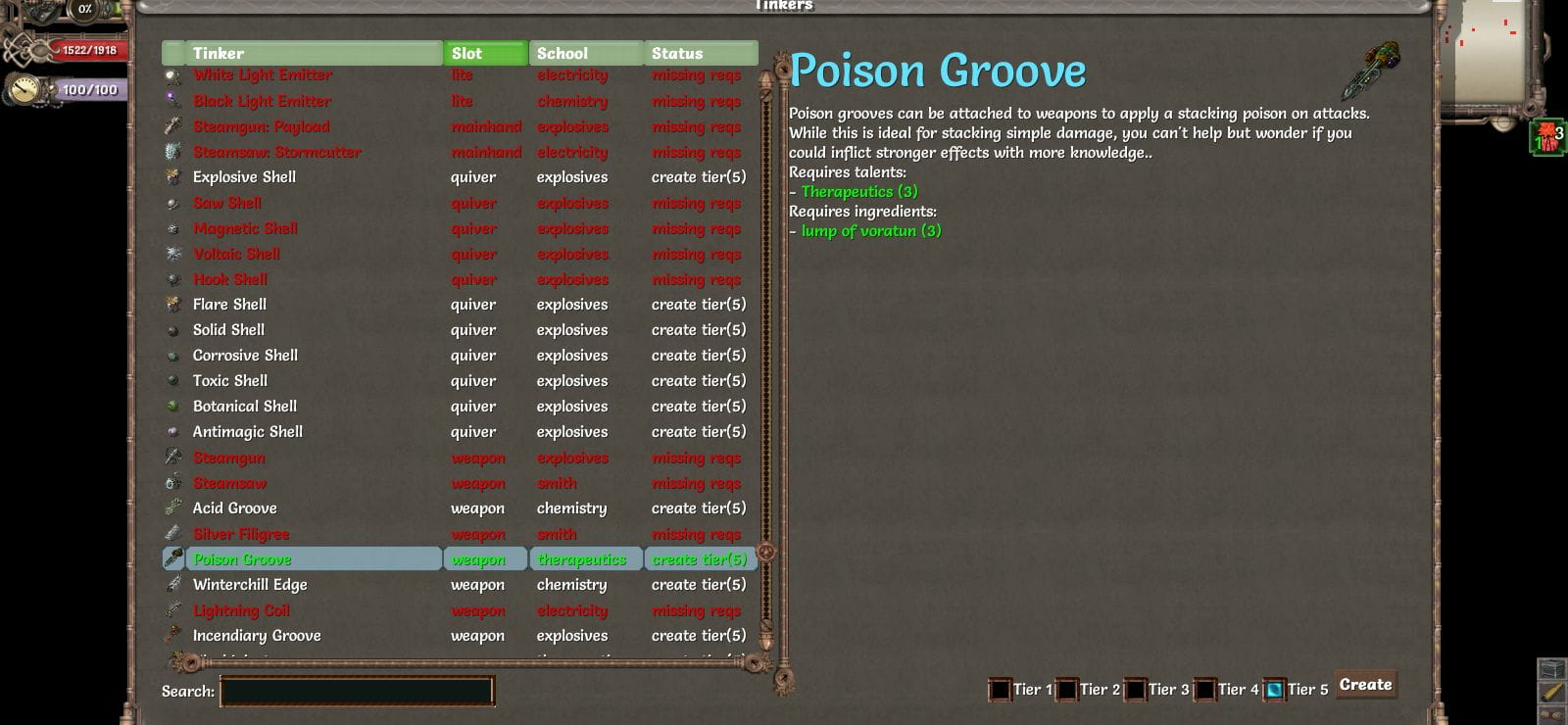Click the red 1522/1918 life bar
The height and width of the screenshot is (725, 1568).
click(x=88, y=50)
